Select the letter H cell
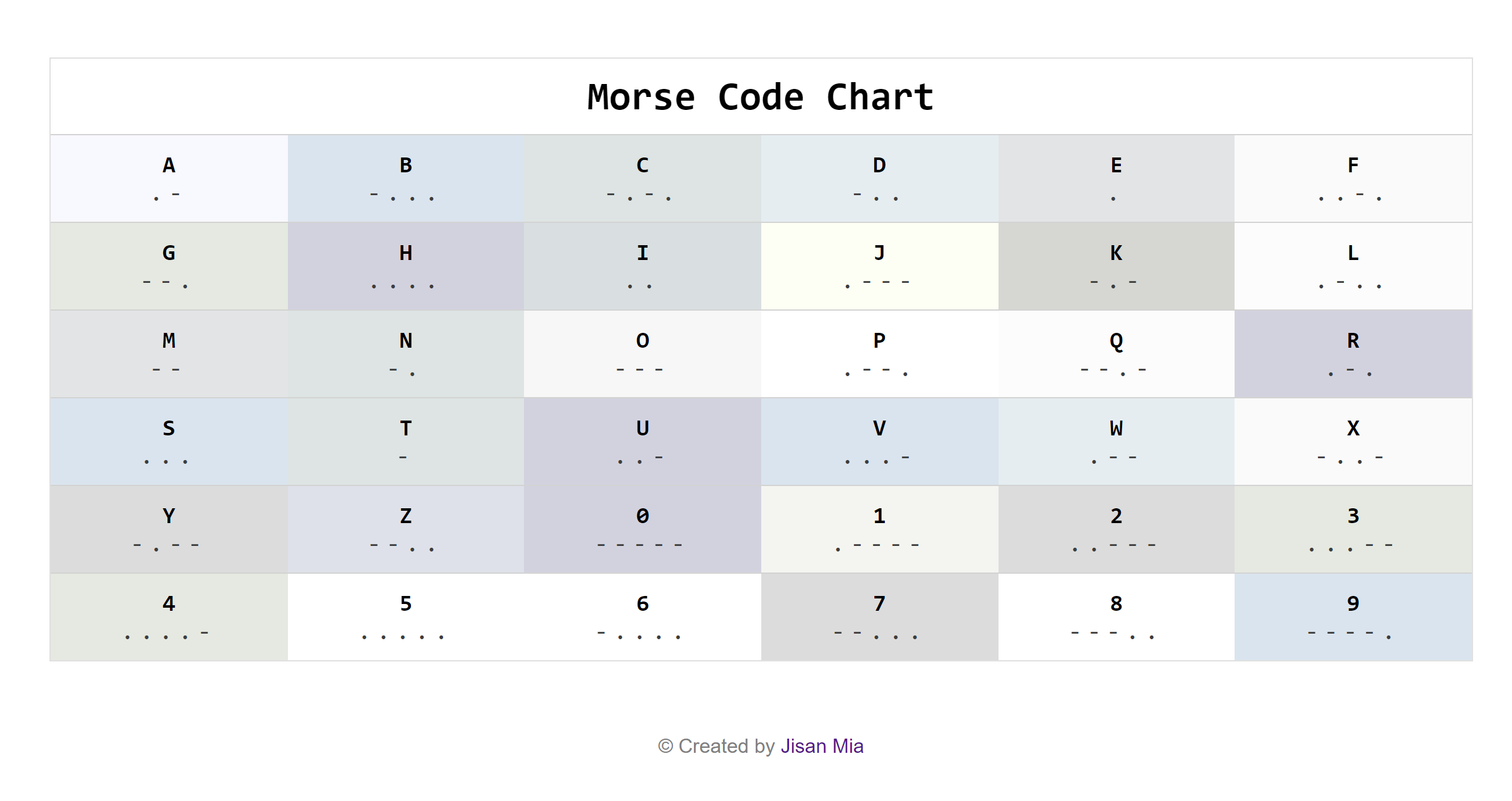Screen dimensions: 1512x801 point(405,266)
